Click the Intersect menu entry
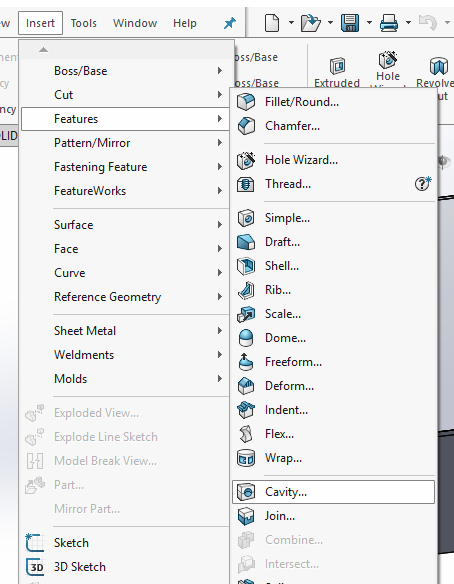 (333, 564)
